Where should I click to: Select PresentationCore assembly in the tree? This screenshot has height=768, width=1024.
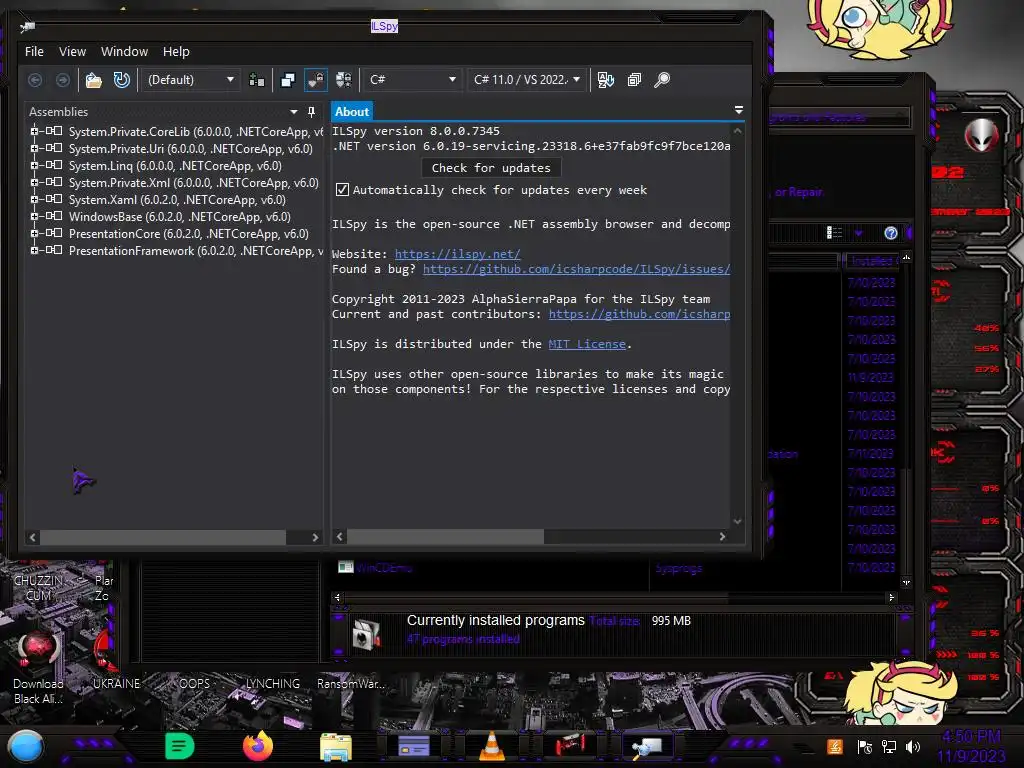(188, 234)
